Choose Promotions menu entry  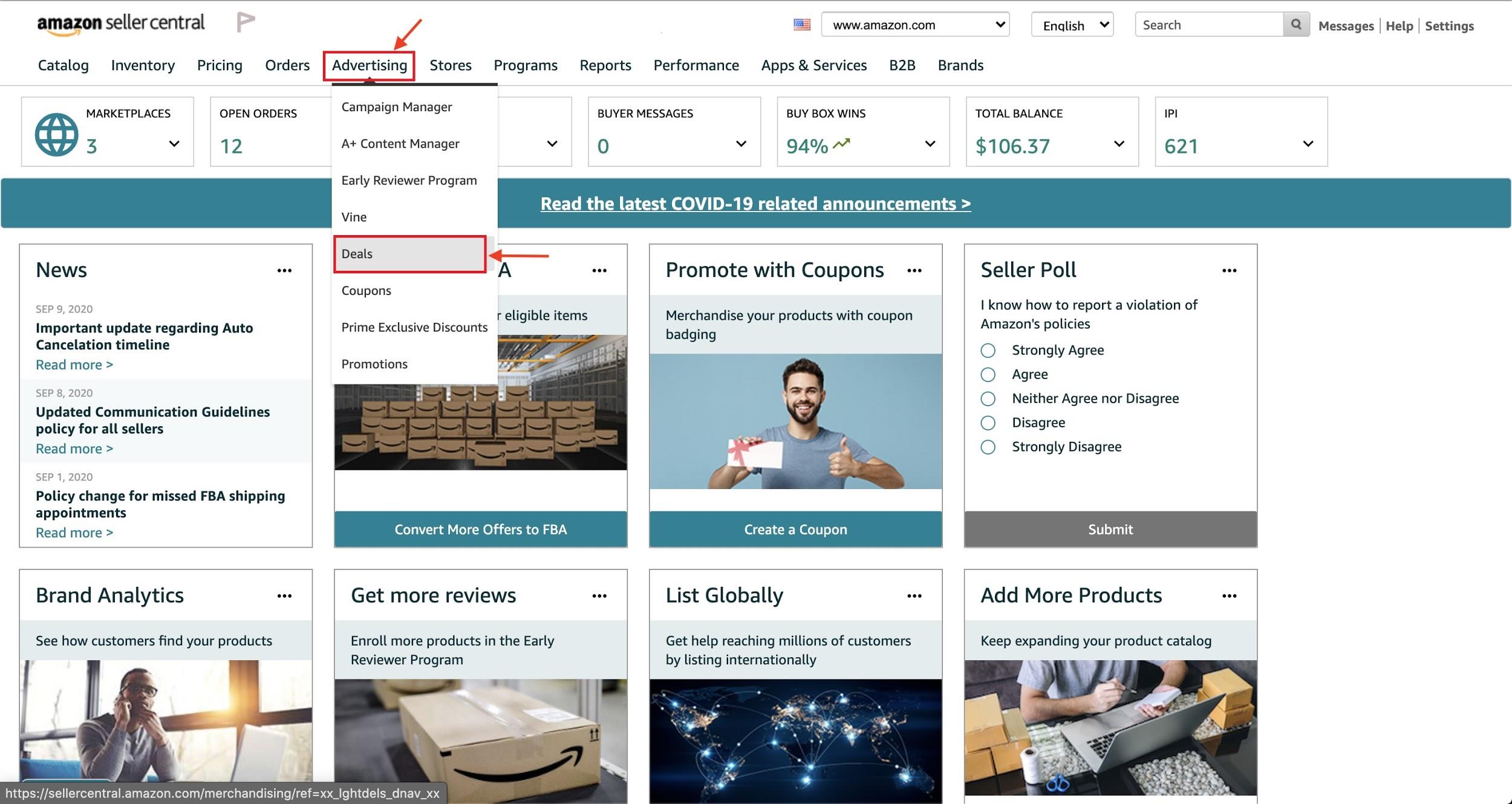pos(374,365)
